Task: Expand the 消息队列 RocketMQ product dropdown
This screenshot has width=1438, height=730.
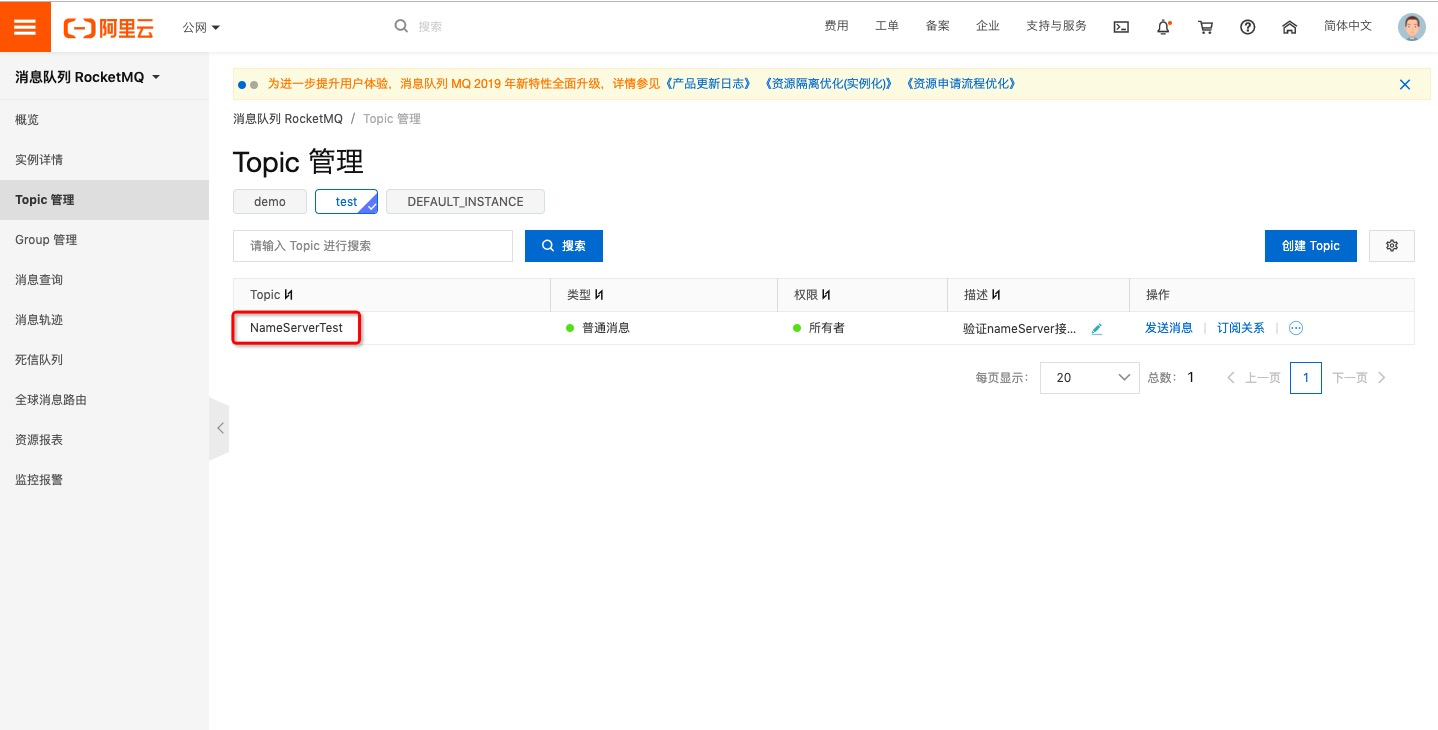Action: (x=87, y=77)
